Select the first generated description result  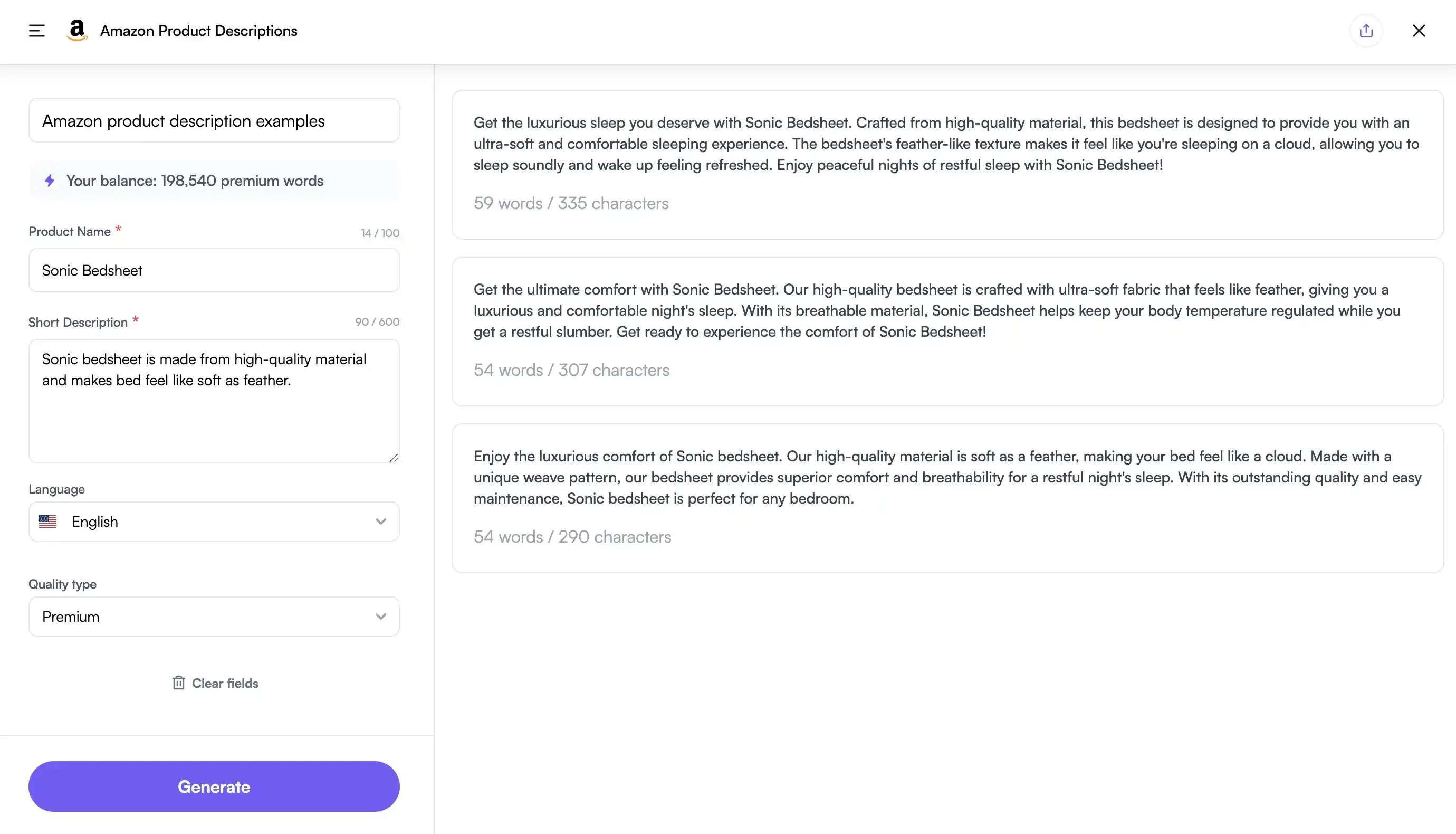click(x=947, y=163)
